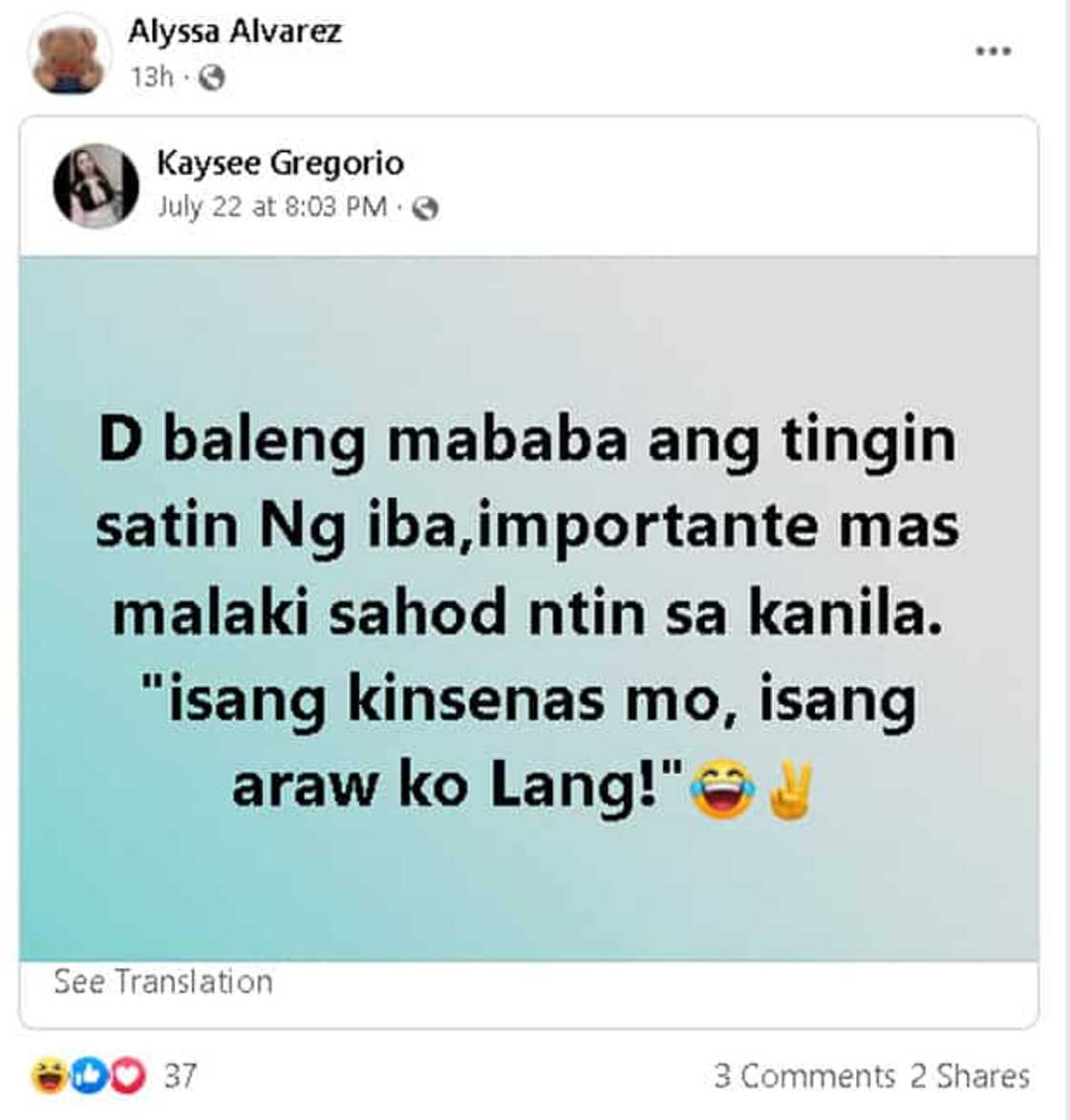Click the 37 reactions count
The height and width of the screenshot is (1120, 1070).
[180, 1076]
